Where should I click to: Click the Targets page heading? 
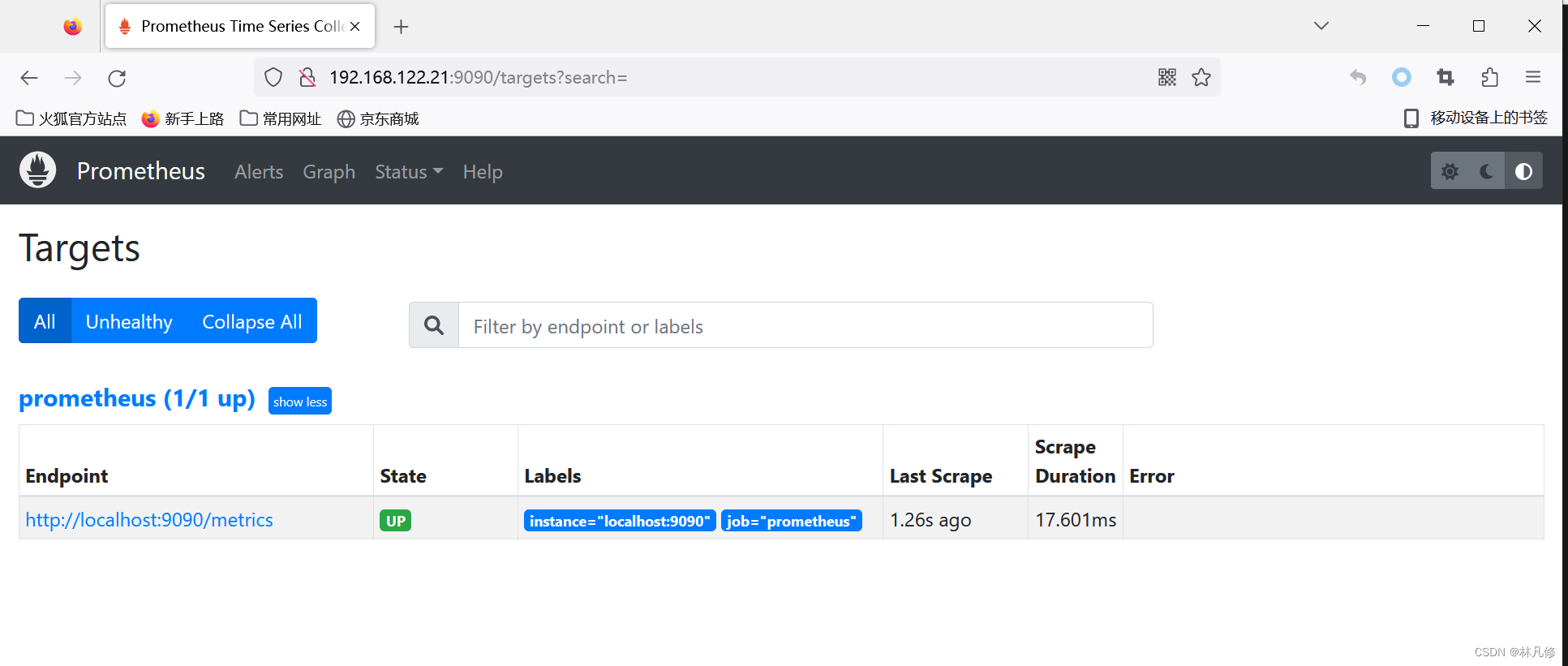click(x=79, y=248)
